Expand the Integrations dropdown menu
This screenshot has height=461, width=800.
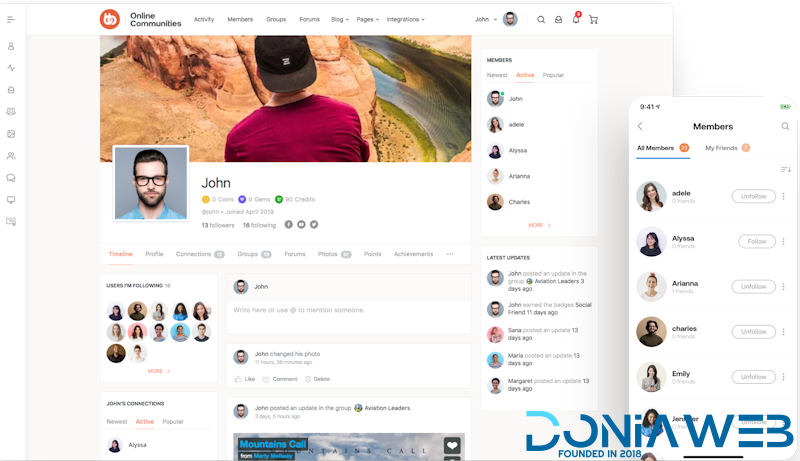tap(405, 19)
